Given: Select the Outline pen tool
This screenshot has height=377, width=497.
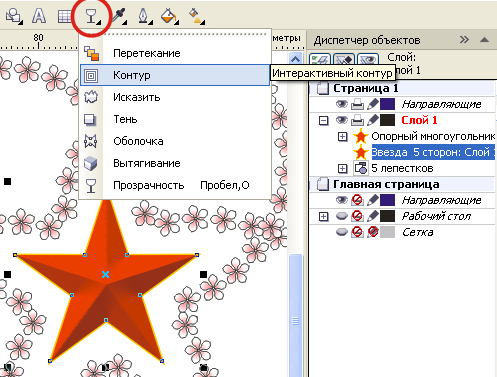Looking at the screenshot, I should click(145, 16).
